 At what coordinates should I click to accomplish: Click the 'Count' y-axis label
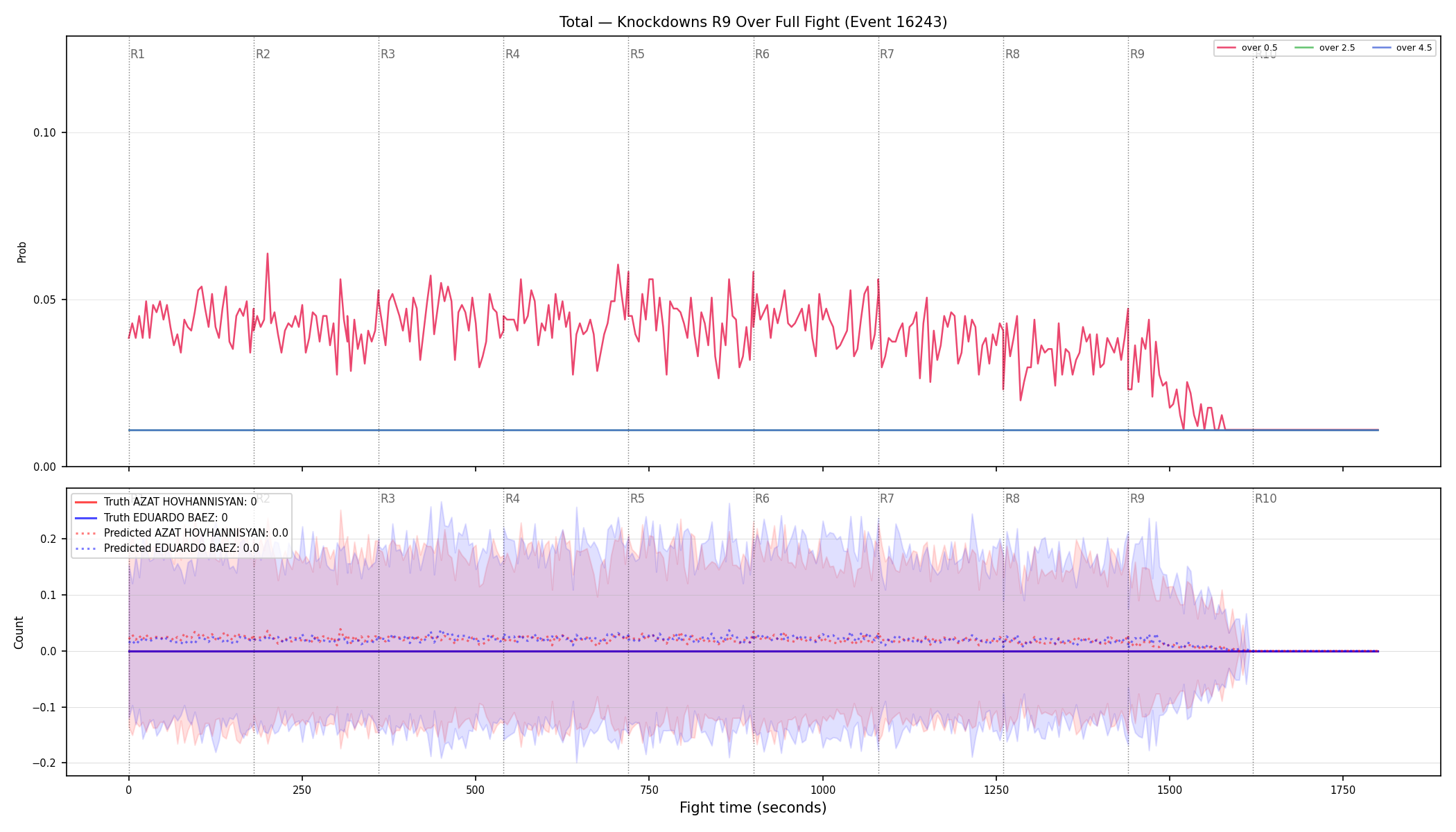(19, 632)
